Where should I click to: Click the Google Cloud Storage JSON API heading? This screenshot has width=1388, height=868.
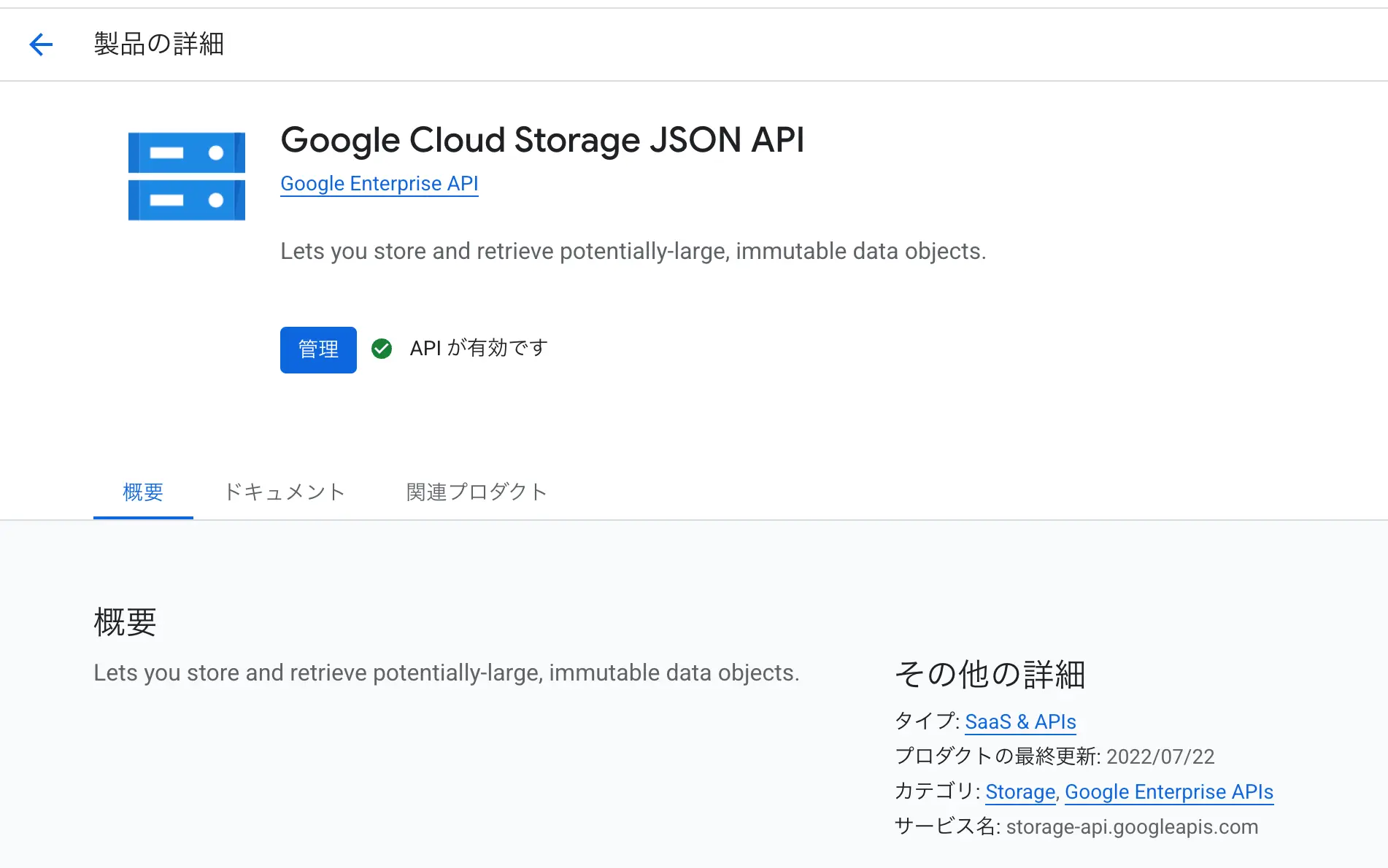[x=542, y=139]
